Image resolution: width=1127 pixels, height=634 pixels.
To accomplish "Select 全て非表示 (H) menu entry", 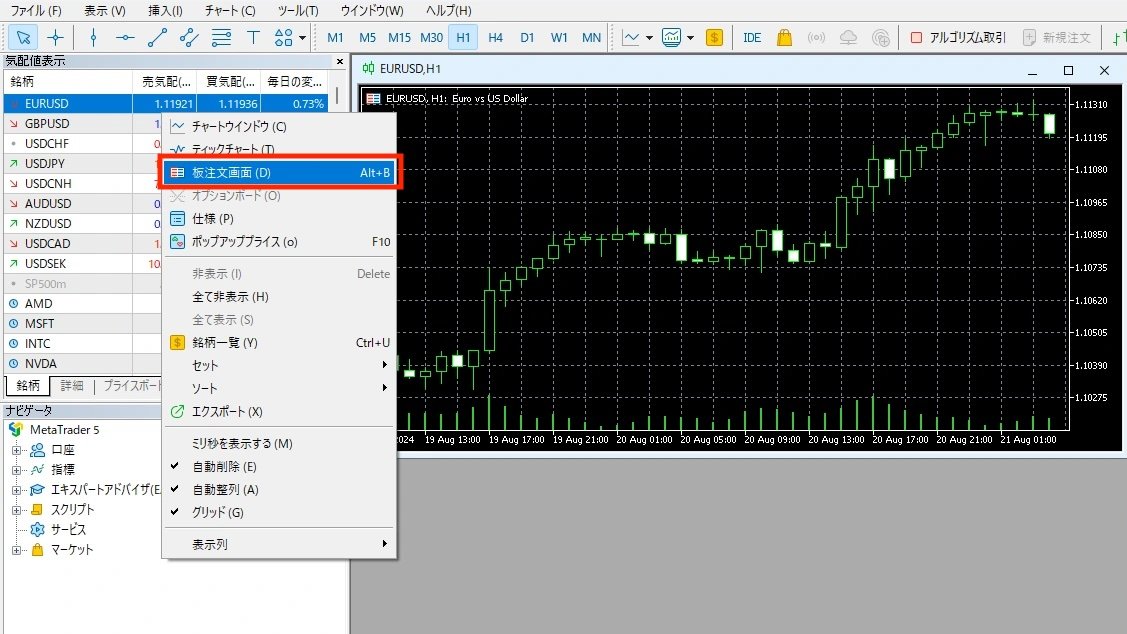I will point(280,297).
